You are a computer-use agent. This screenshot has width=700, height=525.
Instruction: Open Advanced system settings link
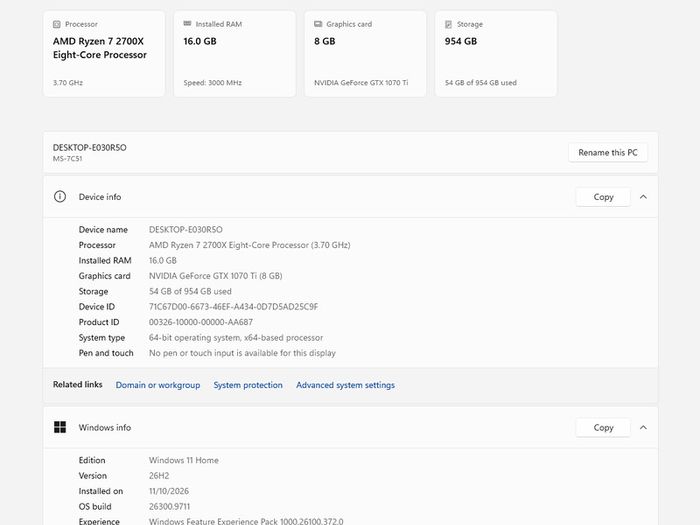click(346, 385)
